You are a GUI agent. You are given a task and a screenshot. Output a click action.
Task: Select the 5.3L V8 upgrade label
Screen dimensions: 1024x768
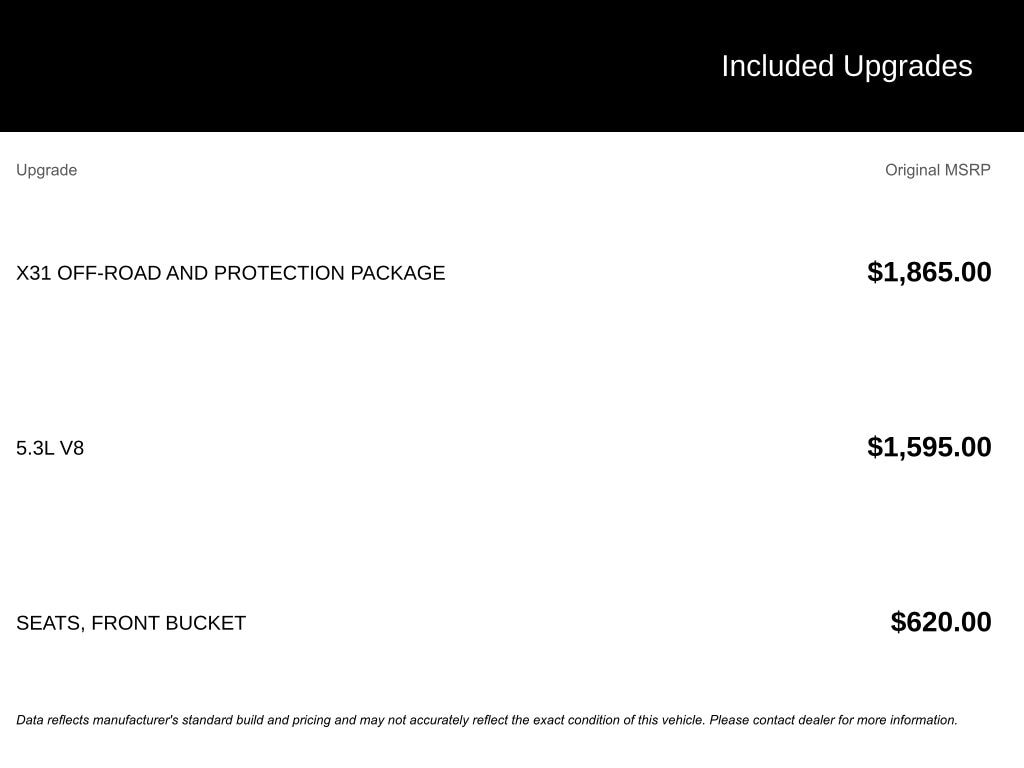coord(50,448)
